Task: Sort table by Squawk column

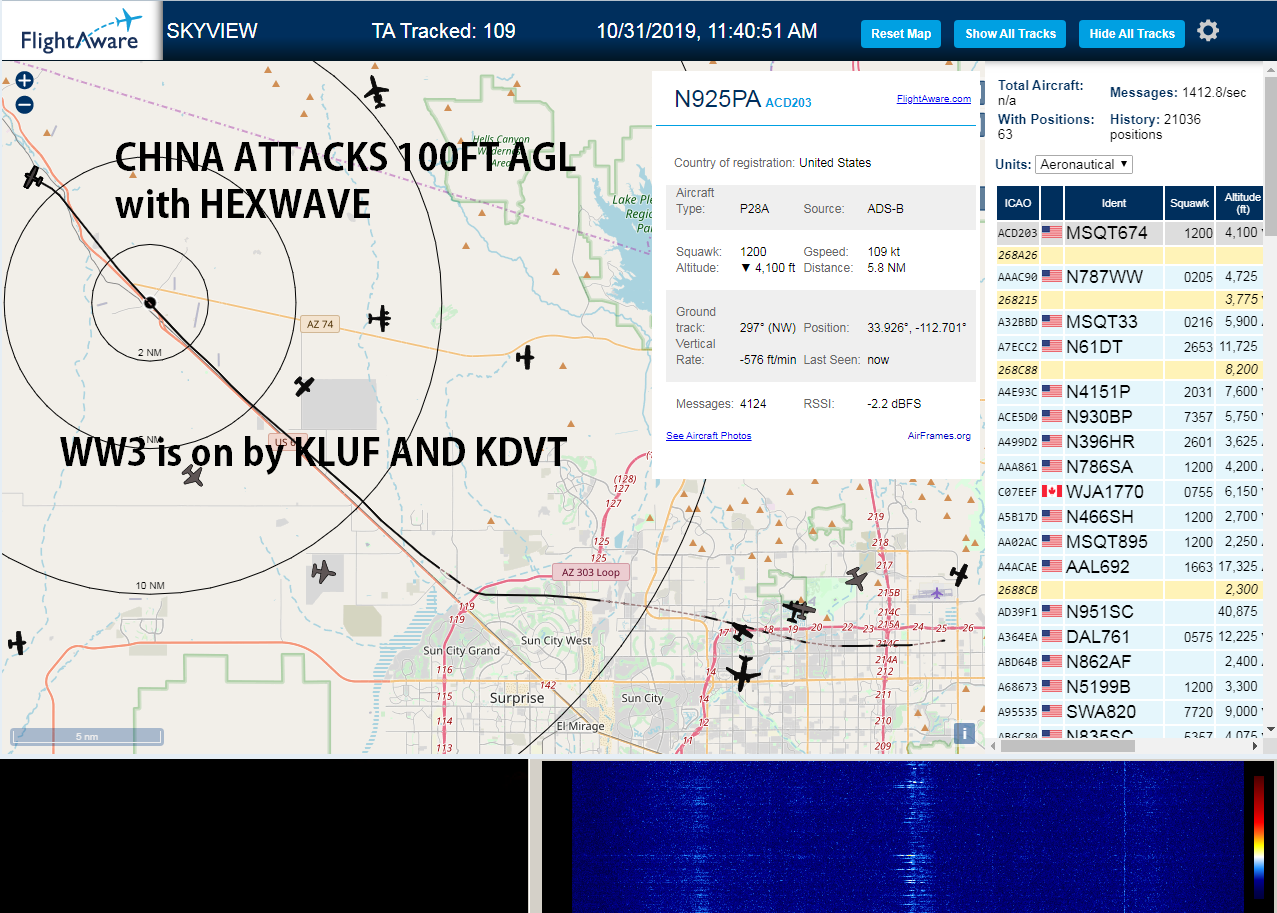Action: [1190, 203]
